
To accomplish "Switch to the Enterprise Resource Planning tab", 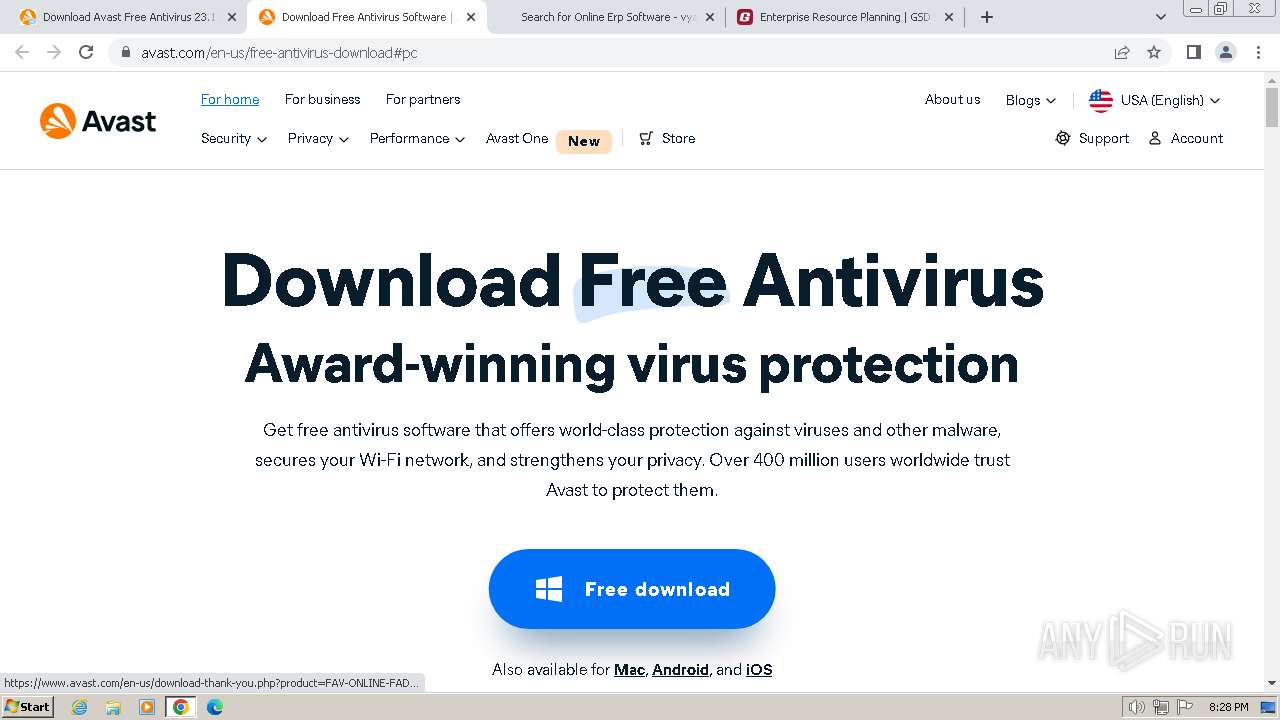I will coord(845,17).
